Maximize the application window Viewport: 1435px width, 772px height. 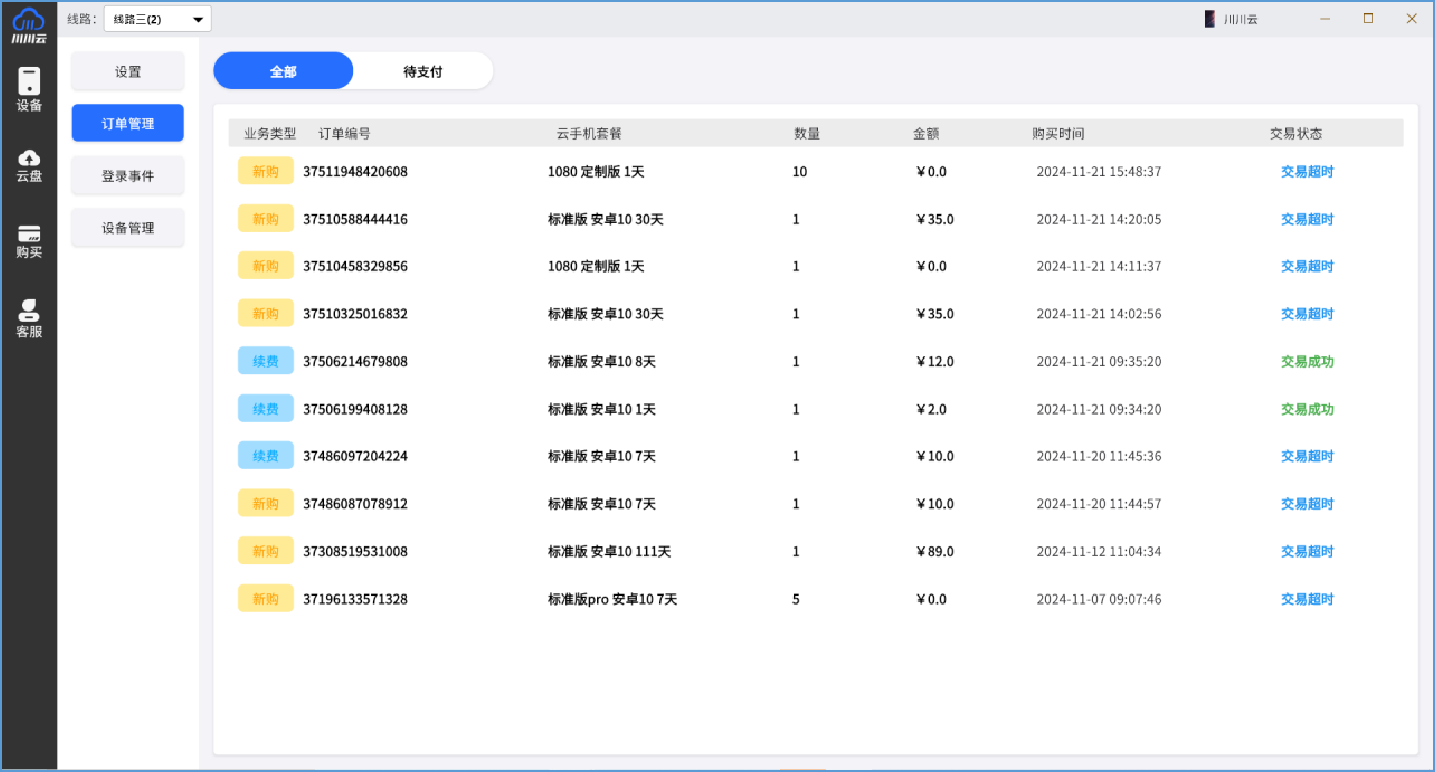point(1368,19)
